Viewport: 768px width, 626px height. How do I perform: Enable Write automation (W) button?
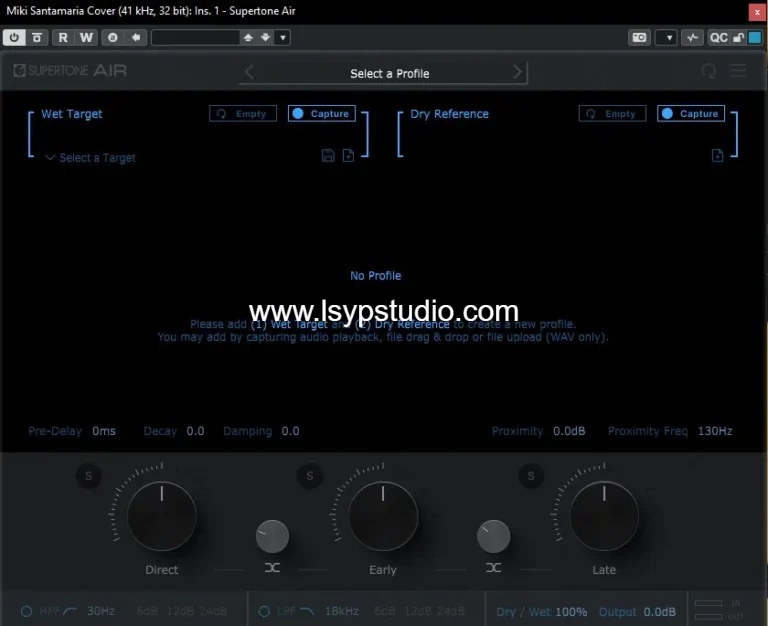pos(86,37)
